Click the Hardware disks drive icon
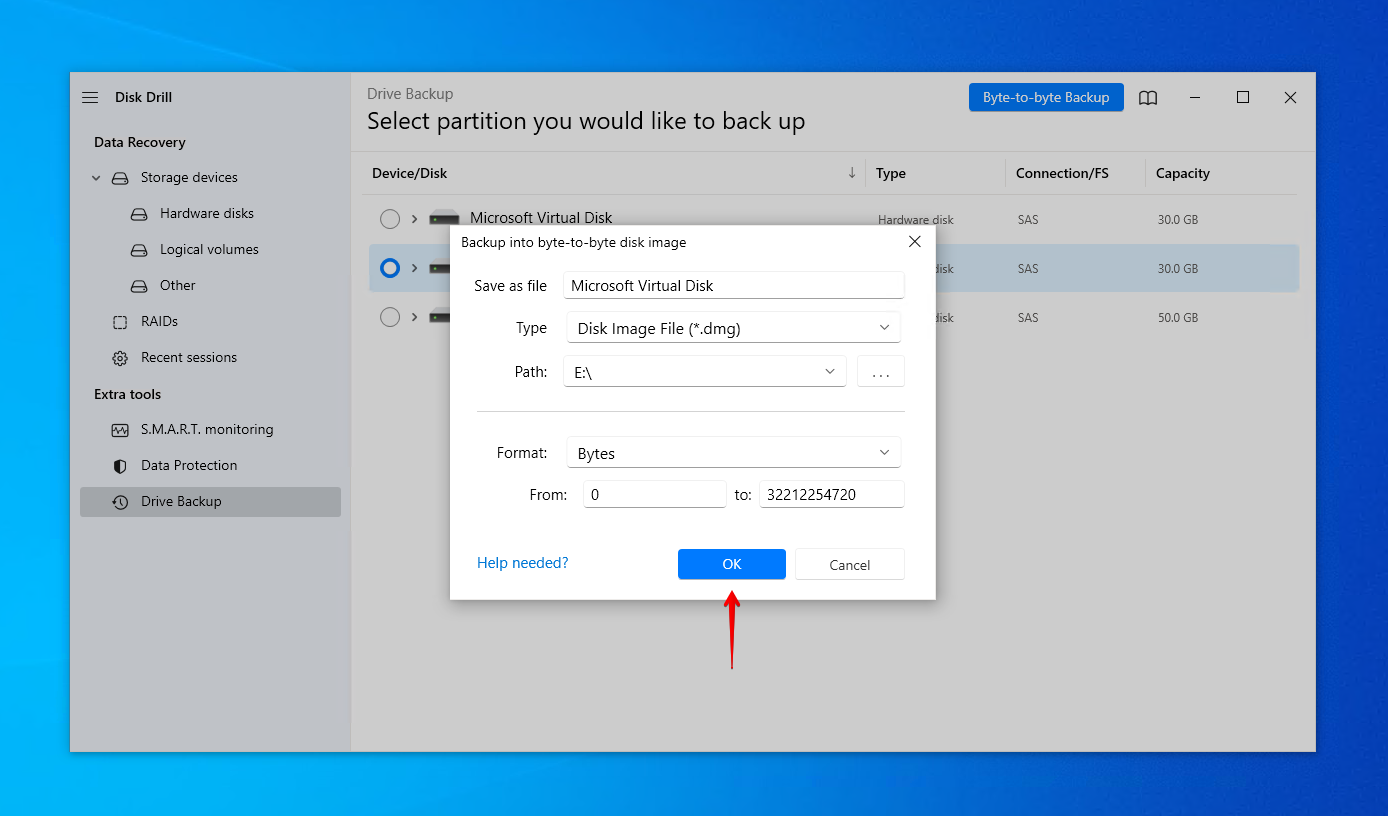Screen dimensions: 1388x816 pyautogui.click(x=139, y=214)
